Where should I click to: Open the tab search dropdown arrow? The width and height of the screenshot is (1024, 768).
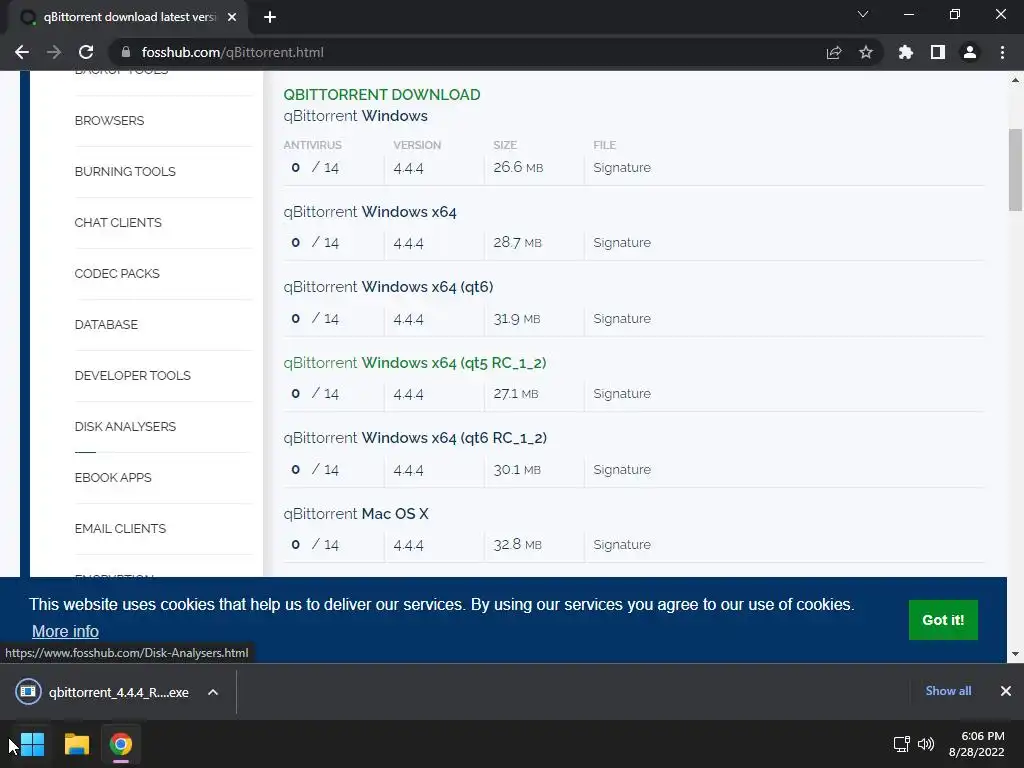(863, 14)
